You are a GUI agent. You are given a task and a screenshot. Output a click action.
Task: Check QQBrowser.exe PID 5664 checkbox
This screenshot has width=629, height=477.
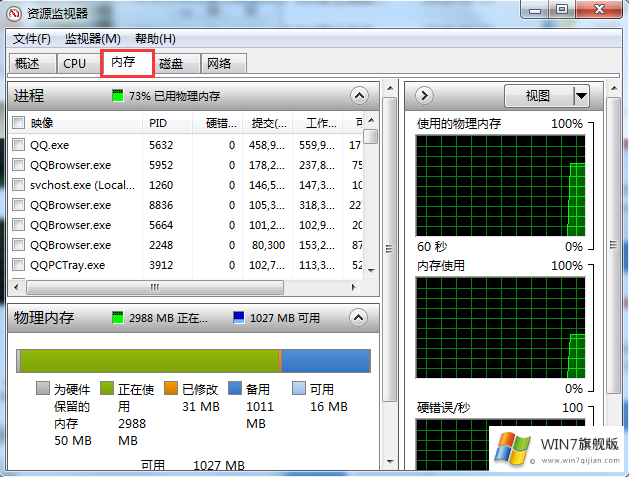click(18, 225)
